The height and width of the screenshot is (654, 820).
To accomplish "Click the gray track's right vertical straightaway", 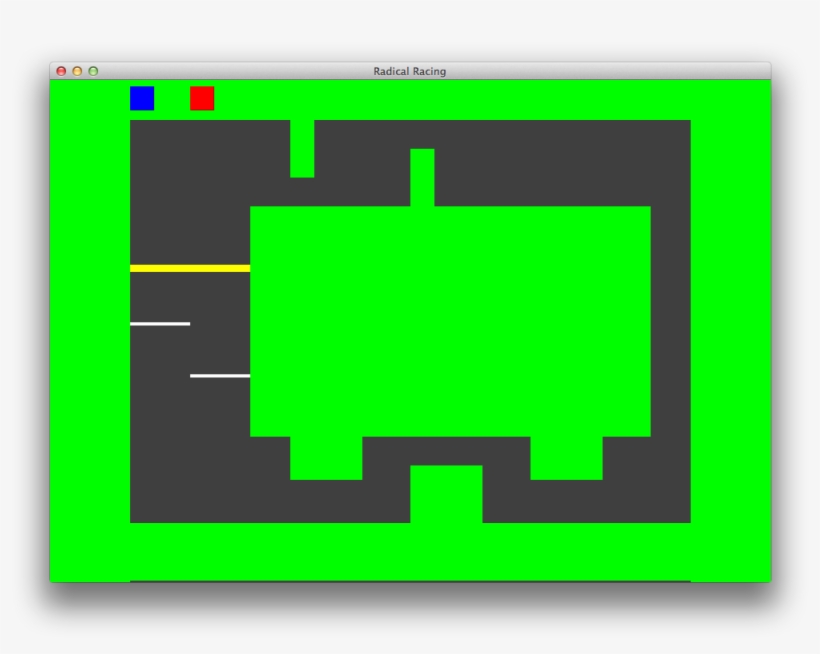I will click(670, 320).
